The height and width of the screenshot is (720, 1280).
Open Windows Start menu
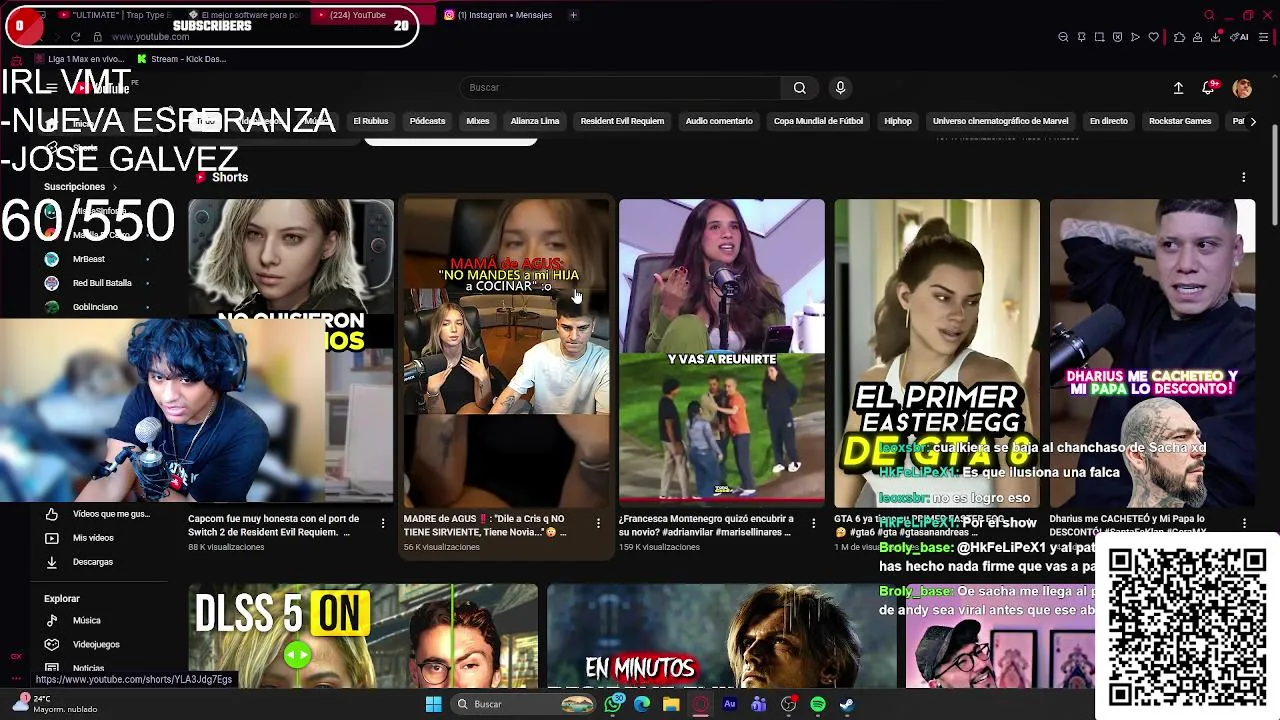tap(433, 704)
